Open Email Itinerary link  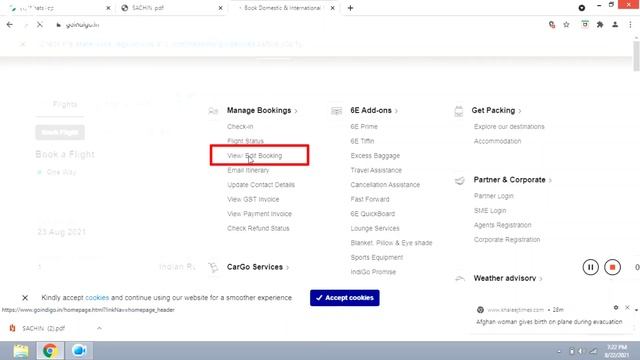coord(248,170)
